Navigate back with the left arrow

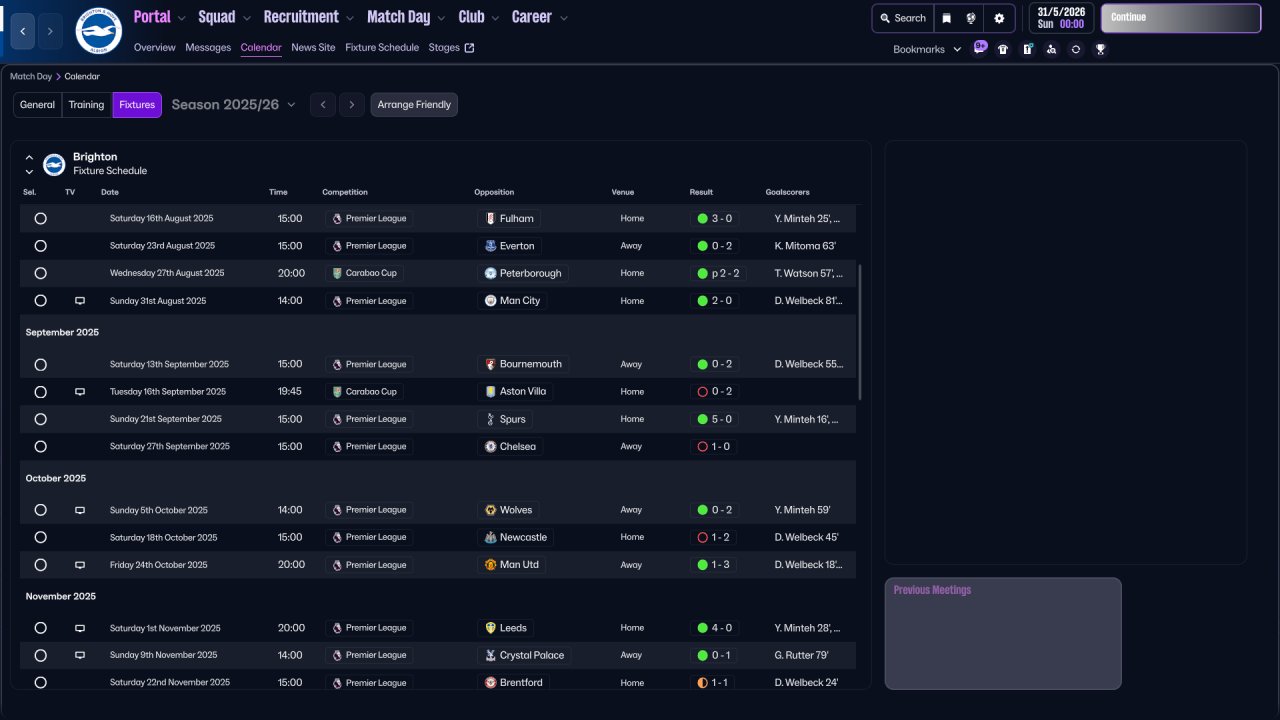tap(23, 31)
